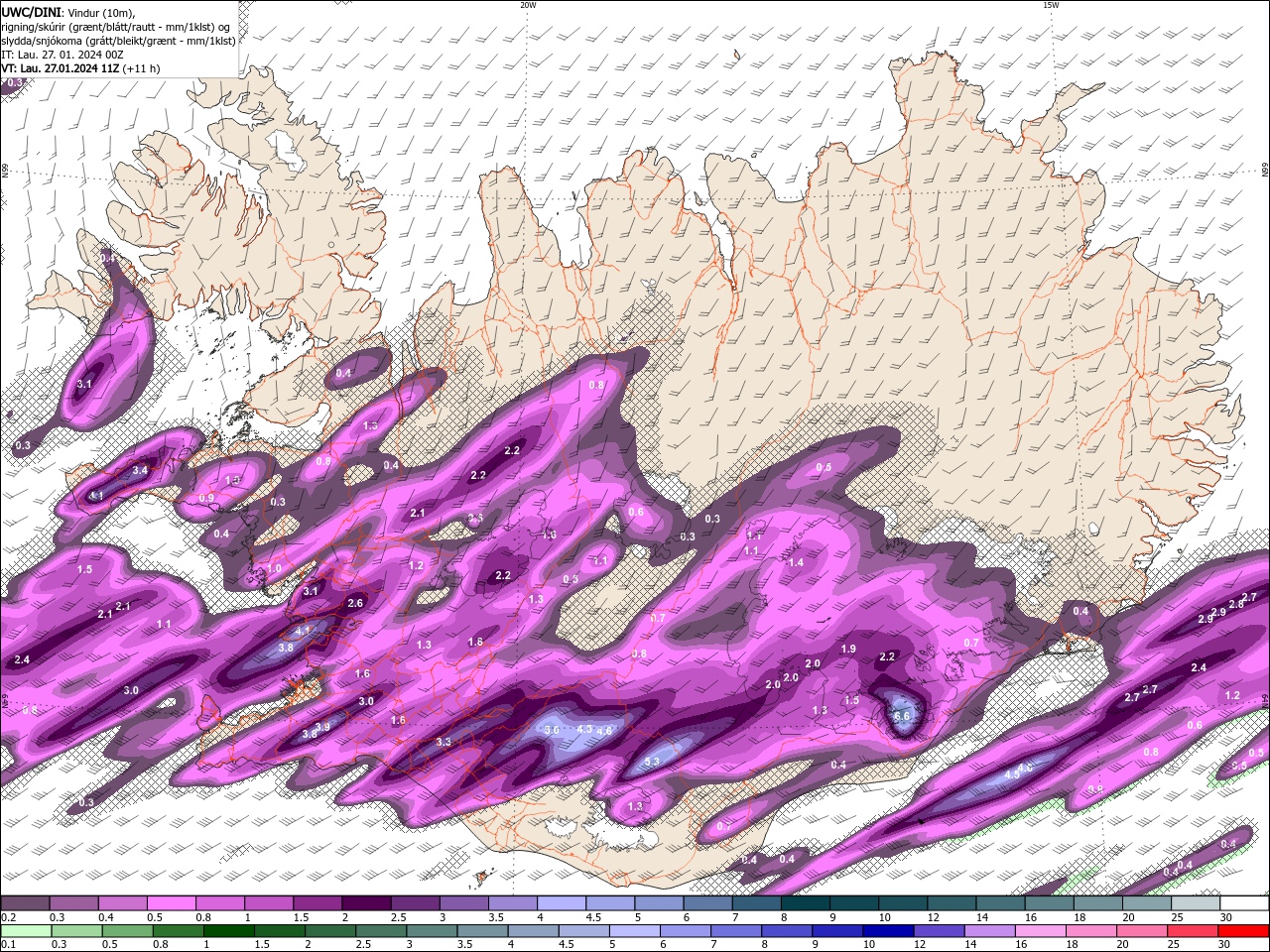1270x952 pixels.
Task: Click the pale green 0.1 rain legend swatch
Action: click(x=26, y=930)
